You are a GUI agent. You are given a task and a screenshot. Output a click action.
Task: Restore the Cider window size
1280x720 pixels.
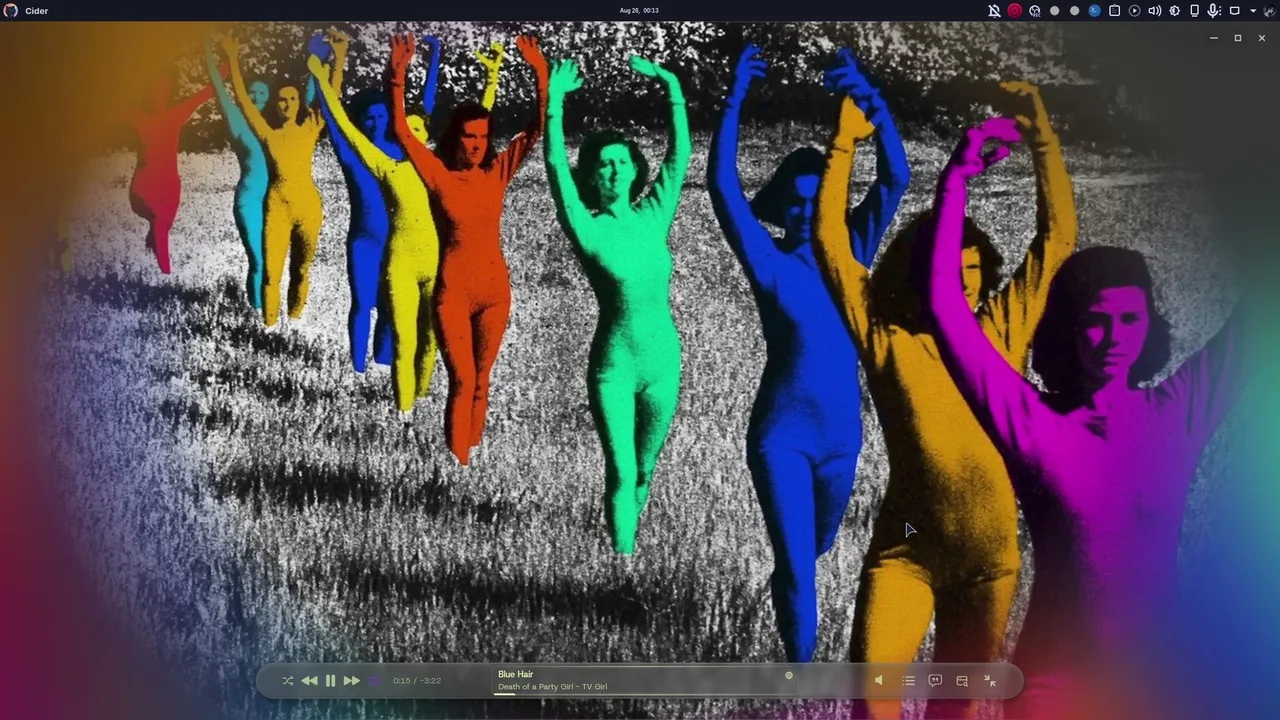1238,38
